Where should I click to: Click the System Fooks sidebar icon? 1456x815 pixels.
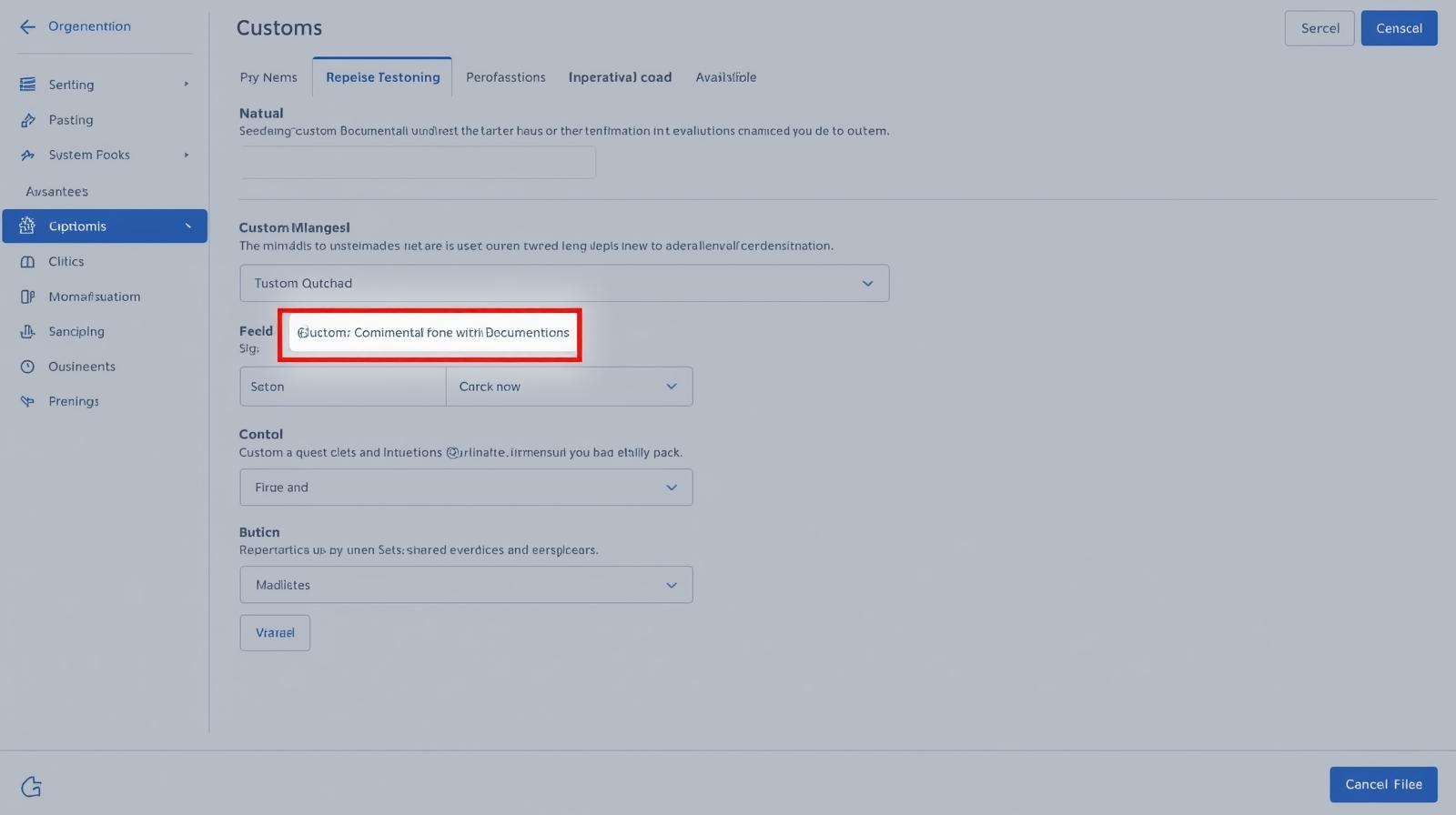pyautogui.click(x=27, y=156)
